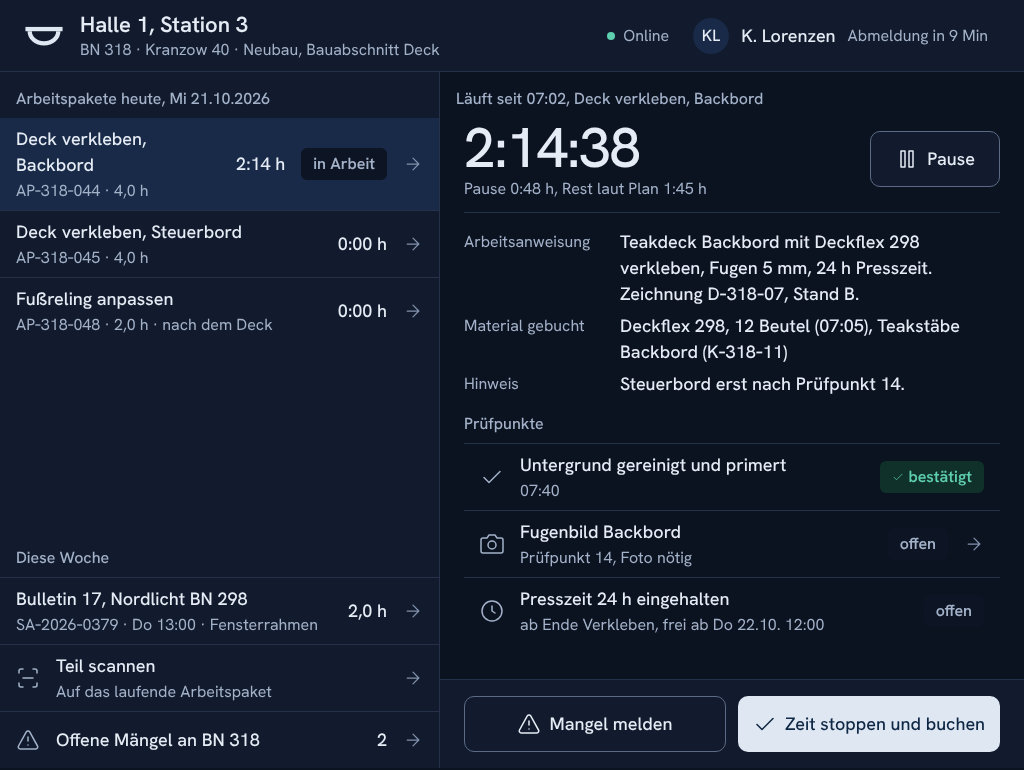Click offen badge for Presszeit 24 h
The height and width of the screenshot is (770, 1024).
(x=953, y=611)
